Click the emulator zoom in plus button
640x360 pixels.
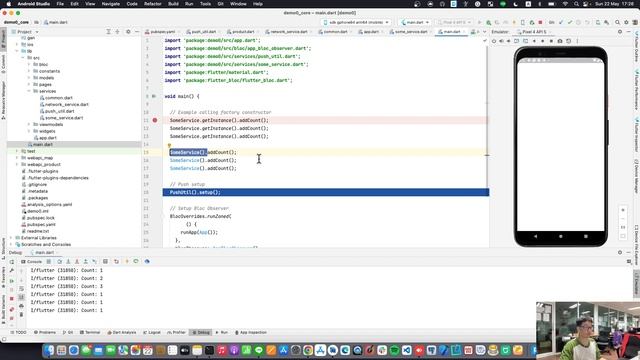(623, 210)
